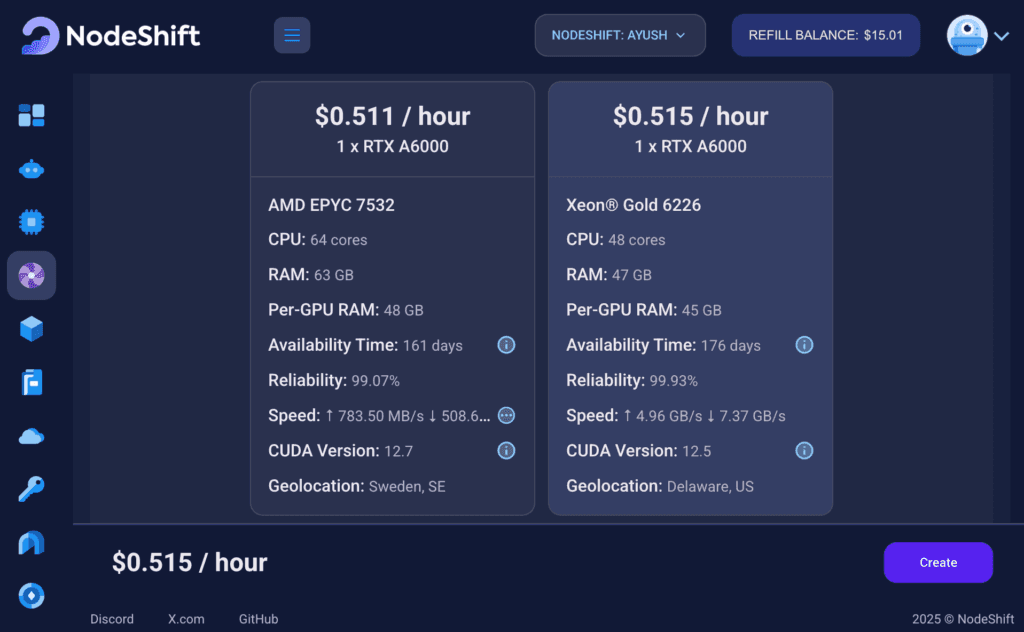Show info for CUDA Version 12.5
Screen dimensions: 1024x632
point(804,450)
